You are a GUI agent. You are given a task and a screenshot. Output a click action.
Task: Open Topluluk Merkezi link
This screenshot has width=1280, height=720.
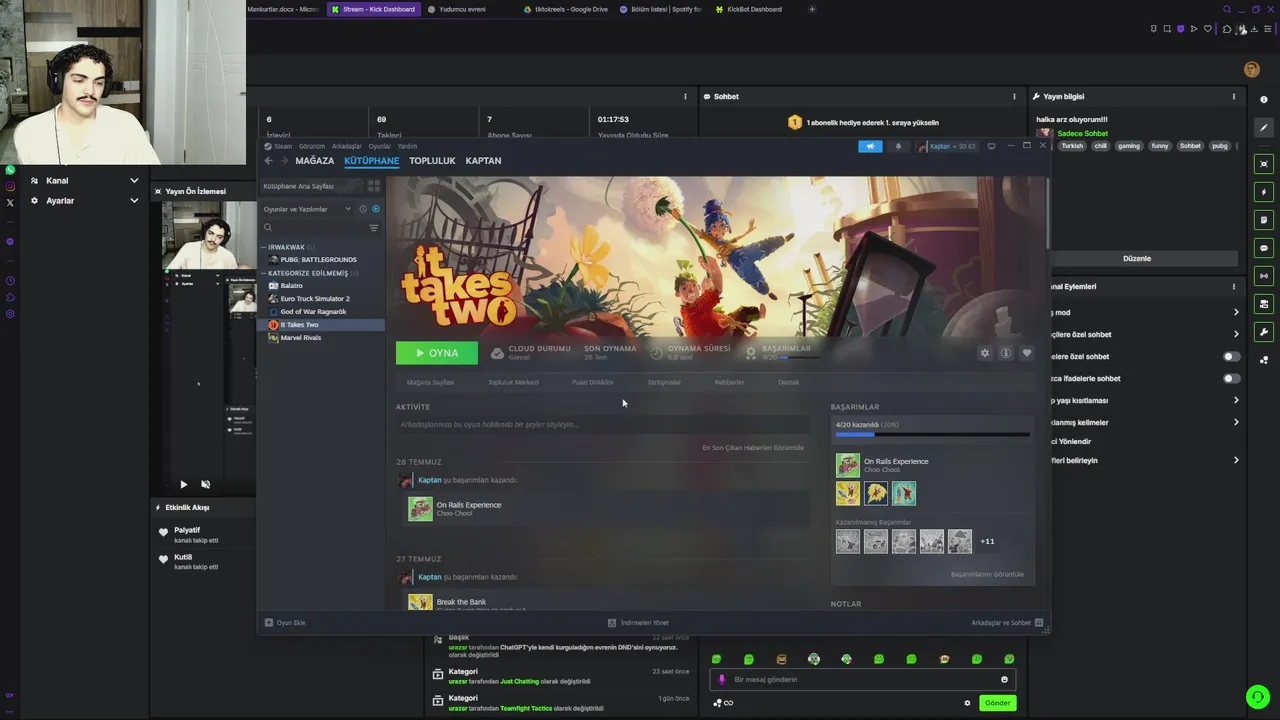(x=513, y=382)
